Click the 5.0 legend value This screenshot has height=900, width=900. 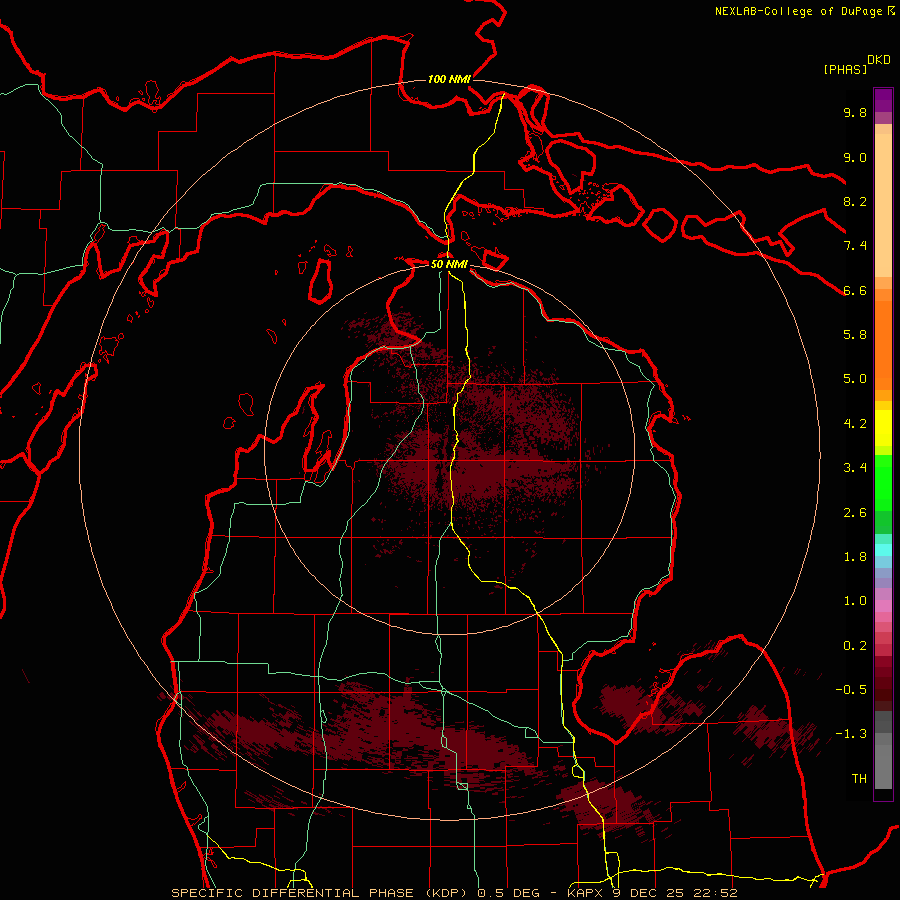(x=855, y=379)
